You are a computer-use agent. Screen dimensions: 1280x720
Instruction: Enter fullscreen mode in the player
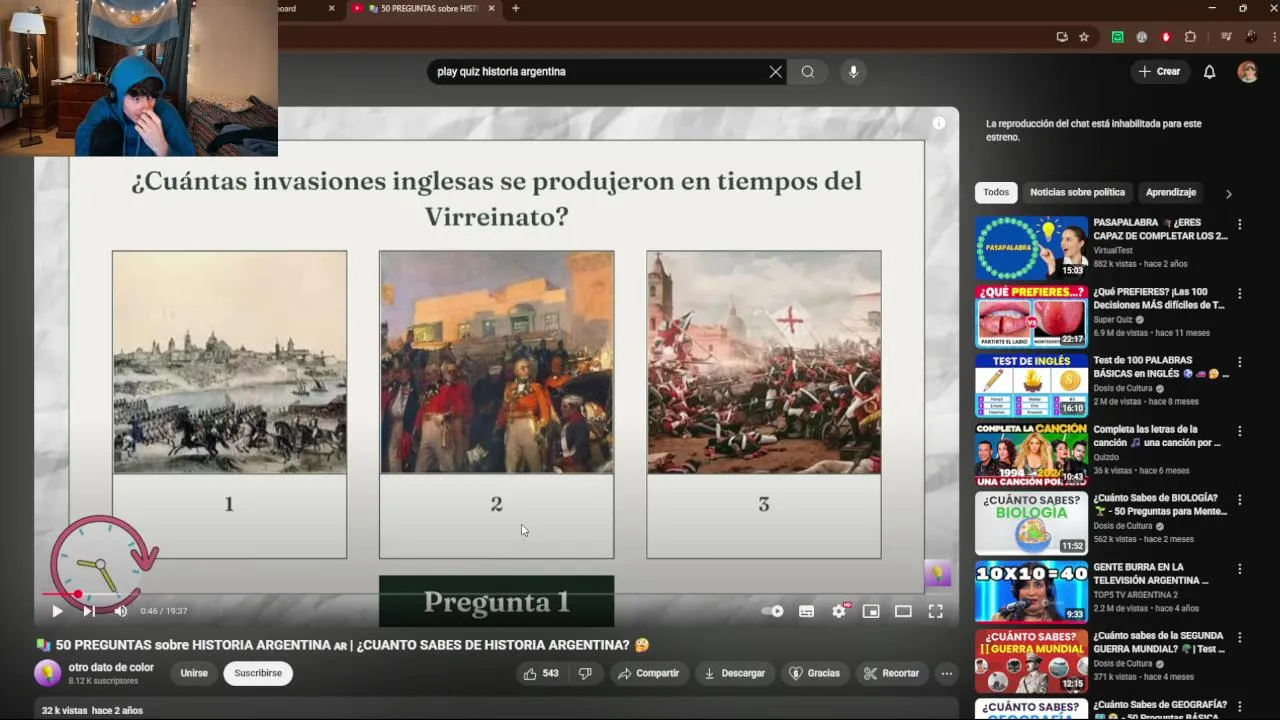pos(935,611)
